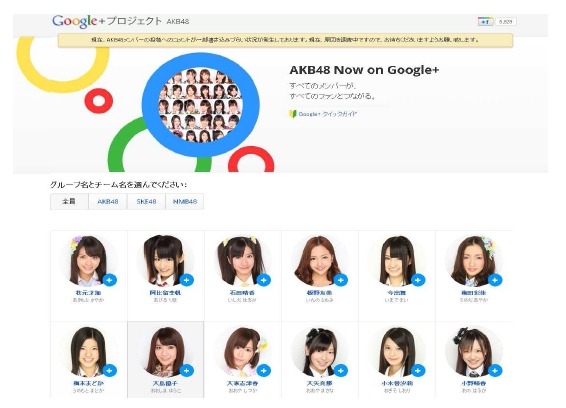Click 大矢真那's profile photo

[x=319, y=352]
